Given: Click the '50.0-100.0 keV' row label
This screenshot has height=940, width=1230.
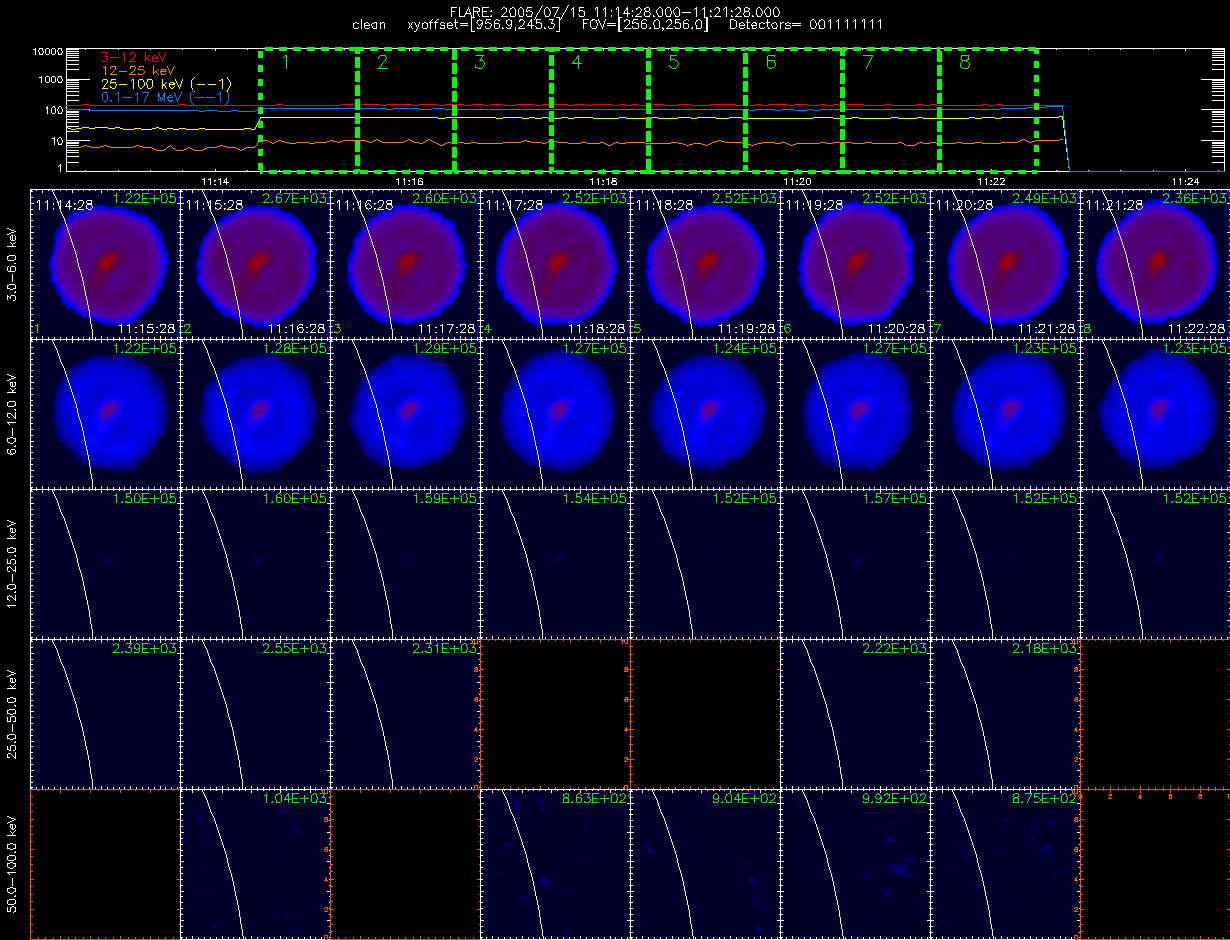Looking at the screenshot, I should click(13, 863).
